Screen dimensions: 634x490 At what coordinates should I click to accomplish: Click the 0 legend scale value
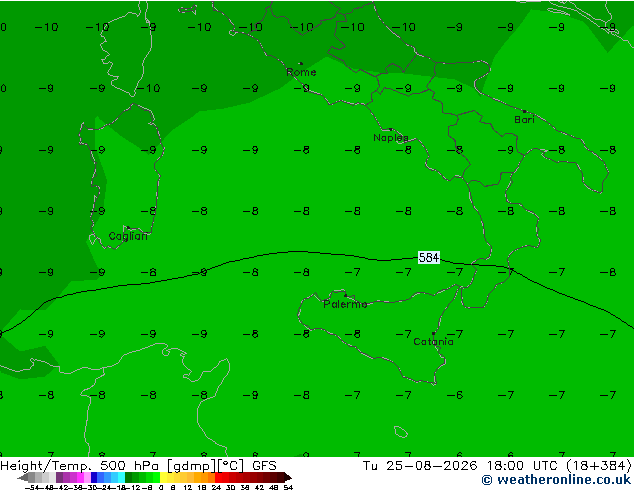161,488
